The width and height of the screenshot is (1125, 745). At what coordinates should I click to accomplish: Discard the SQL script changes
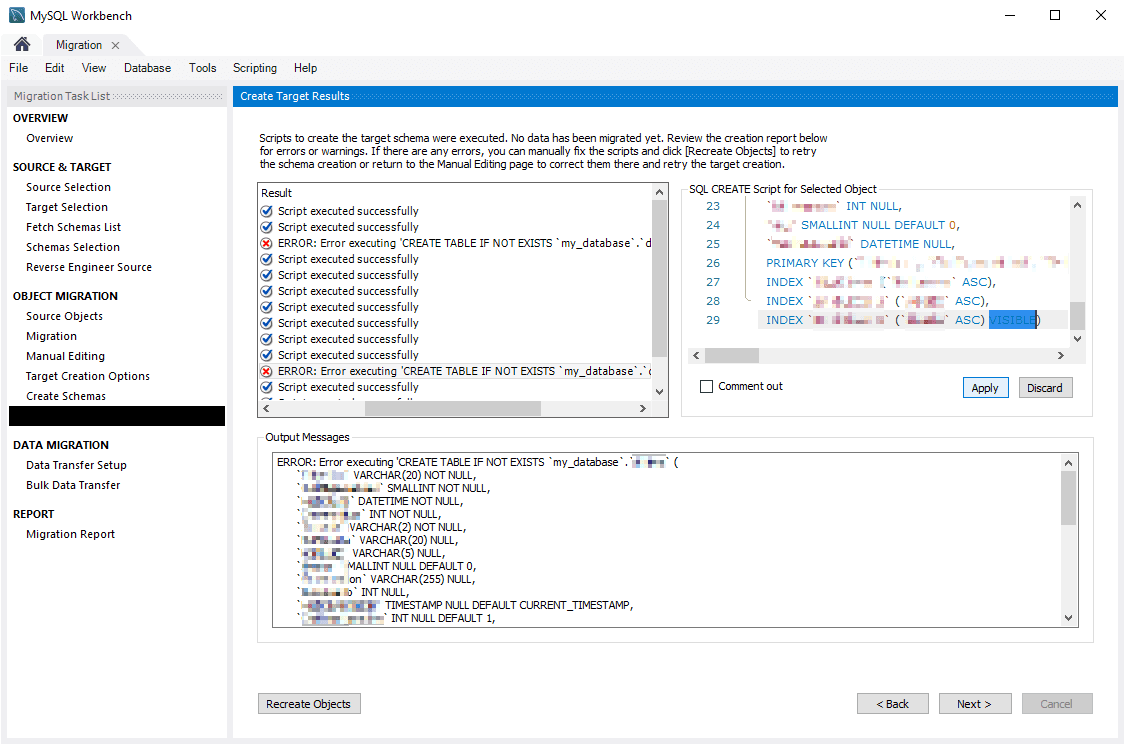tap(1045, 388)
